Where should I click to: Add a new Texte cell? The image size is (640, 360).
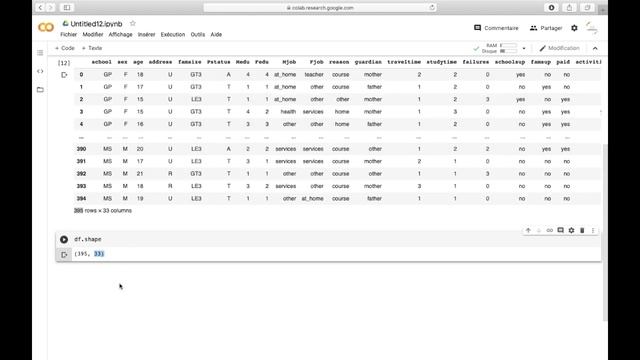pos(92,48)
